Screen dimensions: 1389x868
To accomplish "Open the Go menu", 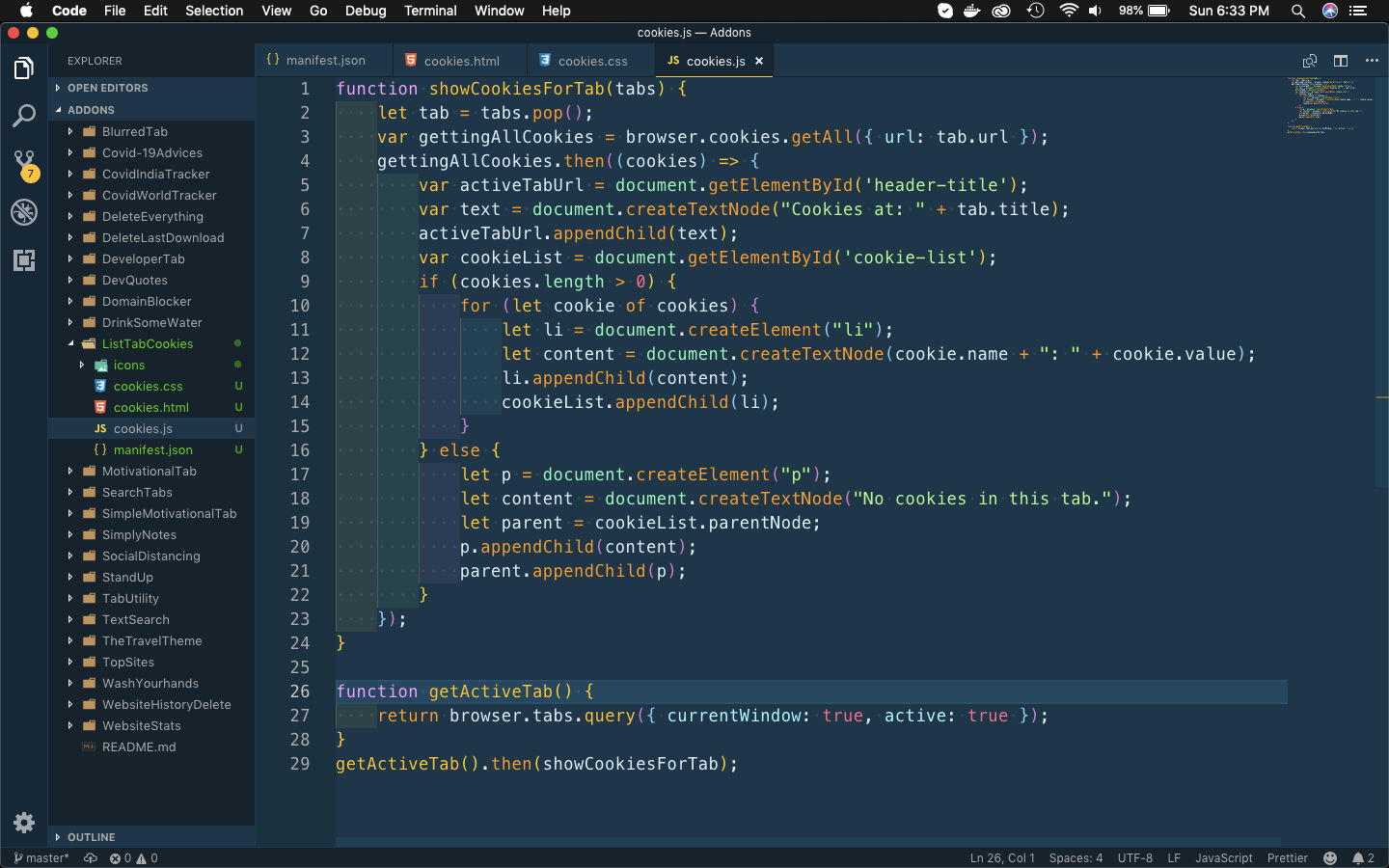I will (x=318, y=11).
